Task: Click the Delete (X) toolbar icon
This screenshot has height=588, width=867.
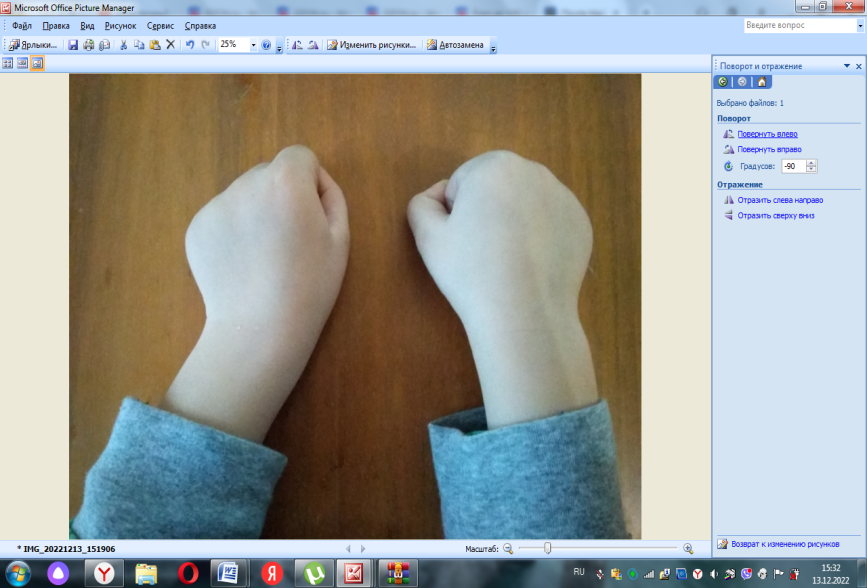Action: (x=170, y=45)
